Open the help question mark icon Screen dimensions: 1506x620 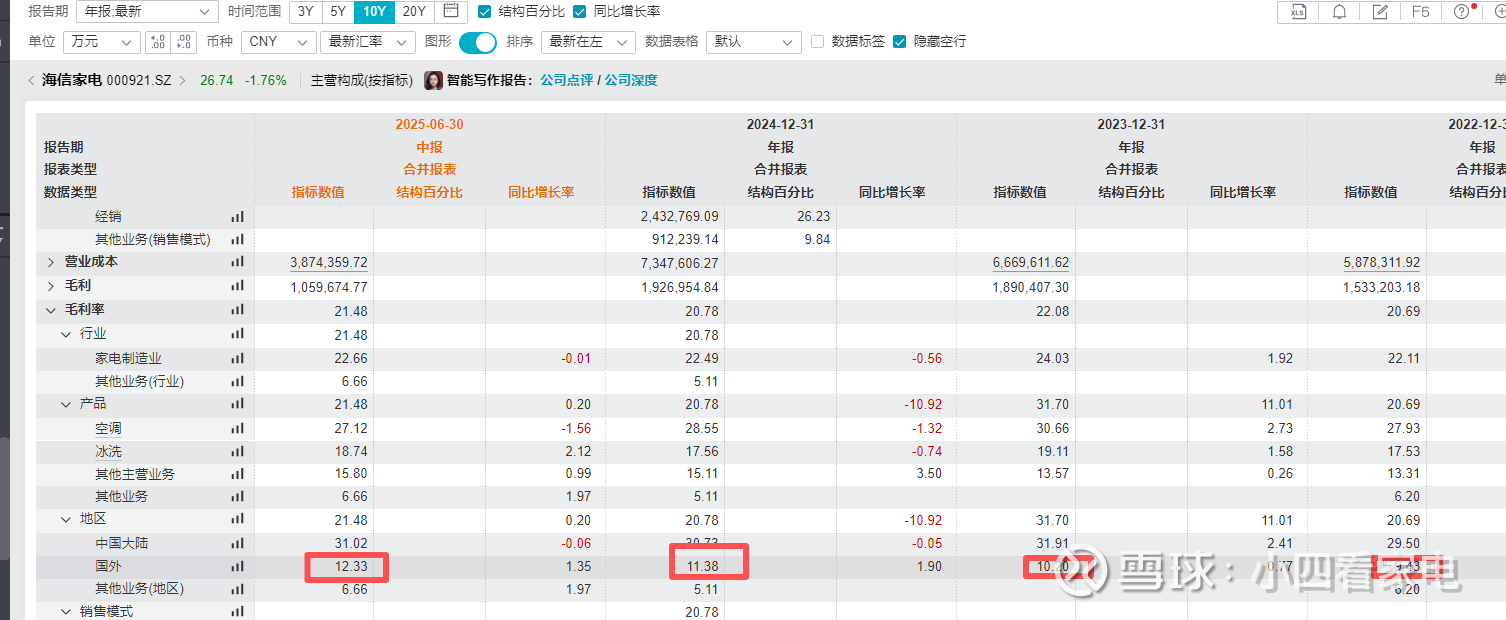pyautogui.click(x=1461, y=12)
